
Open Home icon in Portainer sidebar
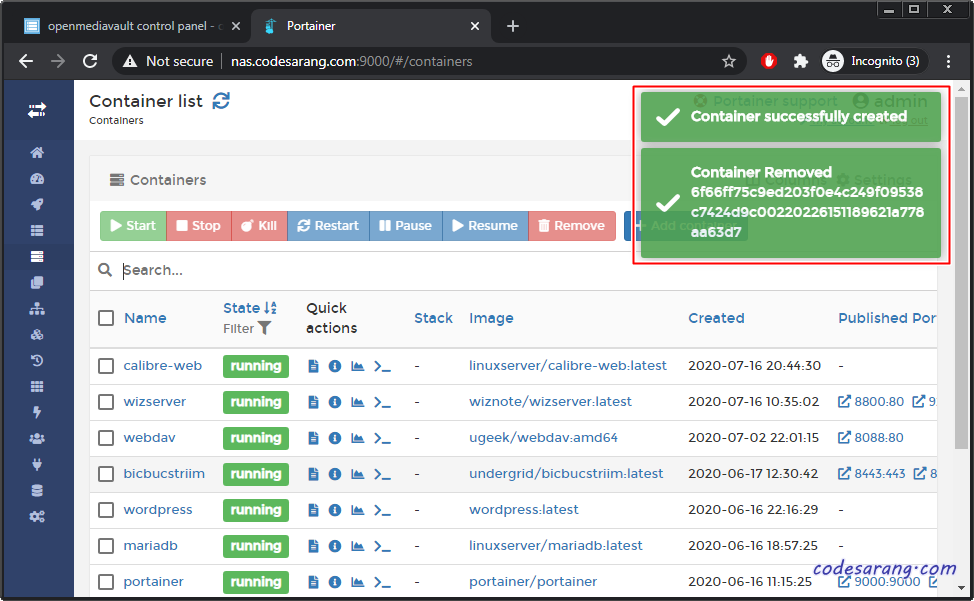point(37,153)
